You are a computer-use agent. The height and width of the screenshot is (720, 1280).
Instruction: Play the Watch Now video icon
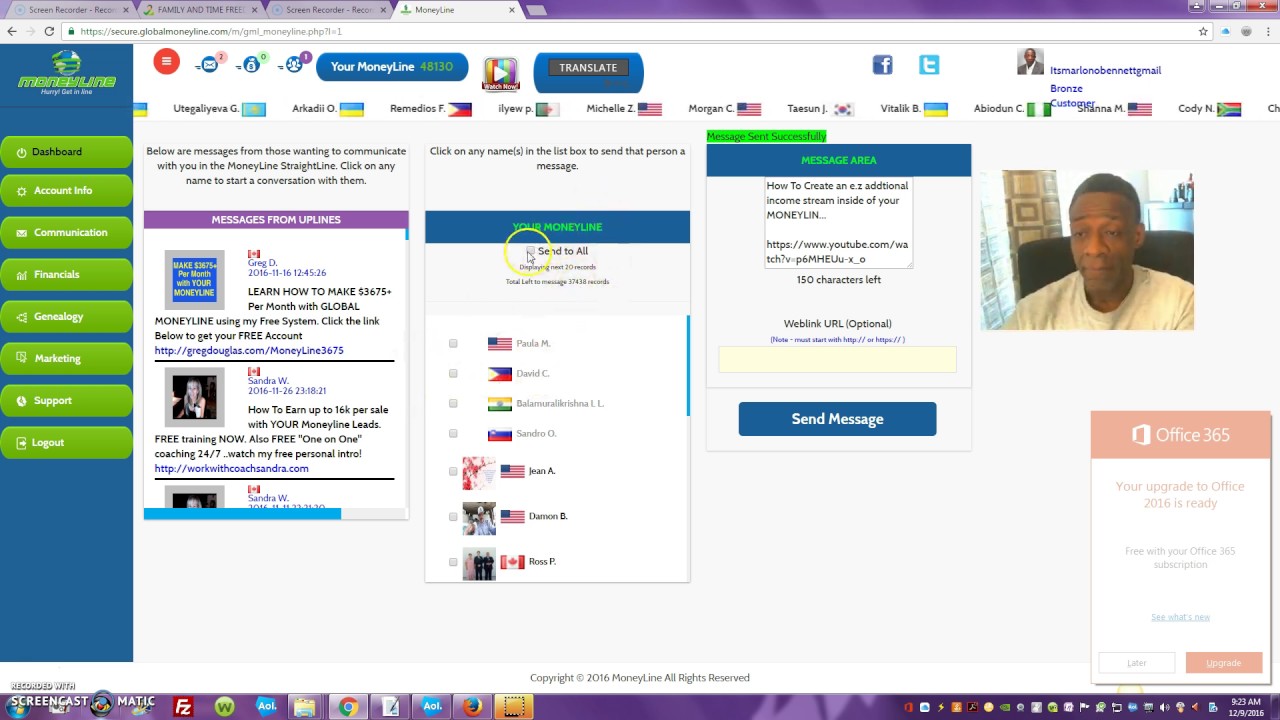501,73
